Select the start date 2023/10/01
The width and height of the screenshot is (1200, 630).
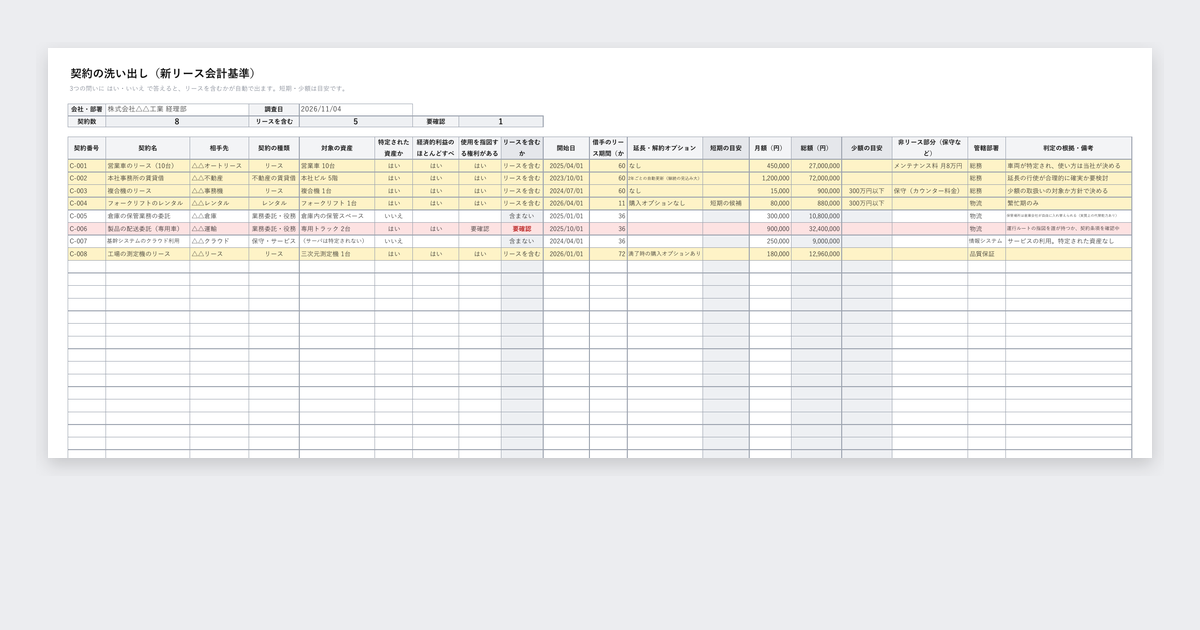(x=566, y=178)
